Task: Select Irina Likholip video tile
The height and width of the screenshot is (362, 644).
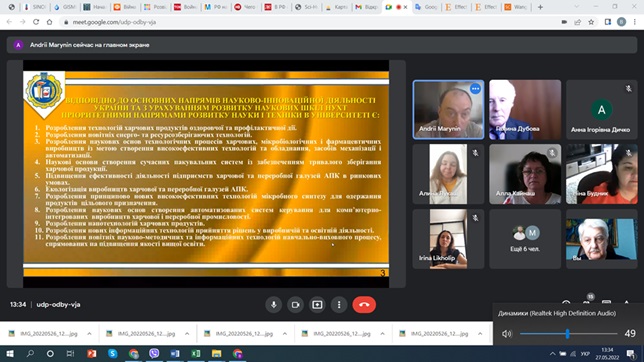Action: pos(448,239)
